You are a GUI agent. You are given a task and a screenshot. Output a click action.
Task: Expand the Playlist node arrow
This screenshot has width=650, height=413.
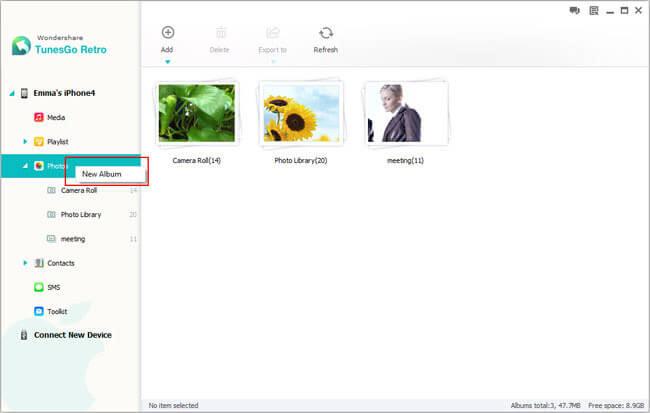(x=25, y=142)
